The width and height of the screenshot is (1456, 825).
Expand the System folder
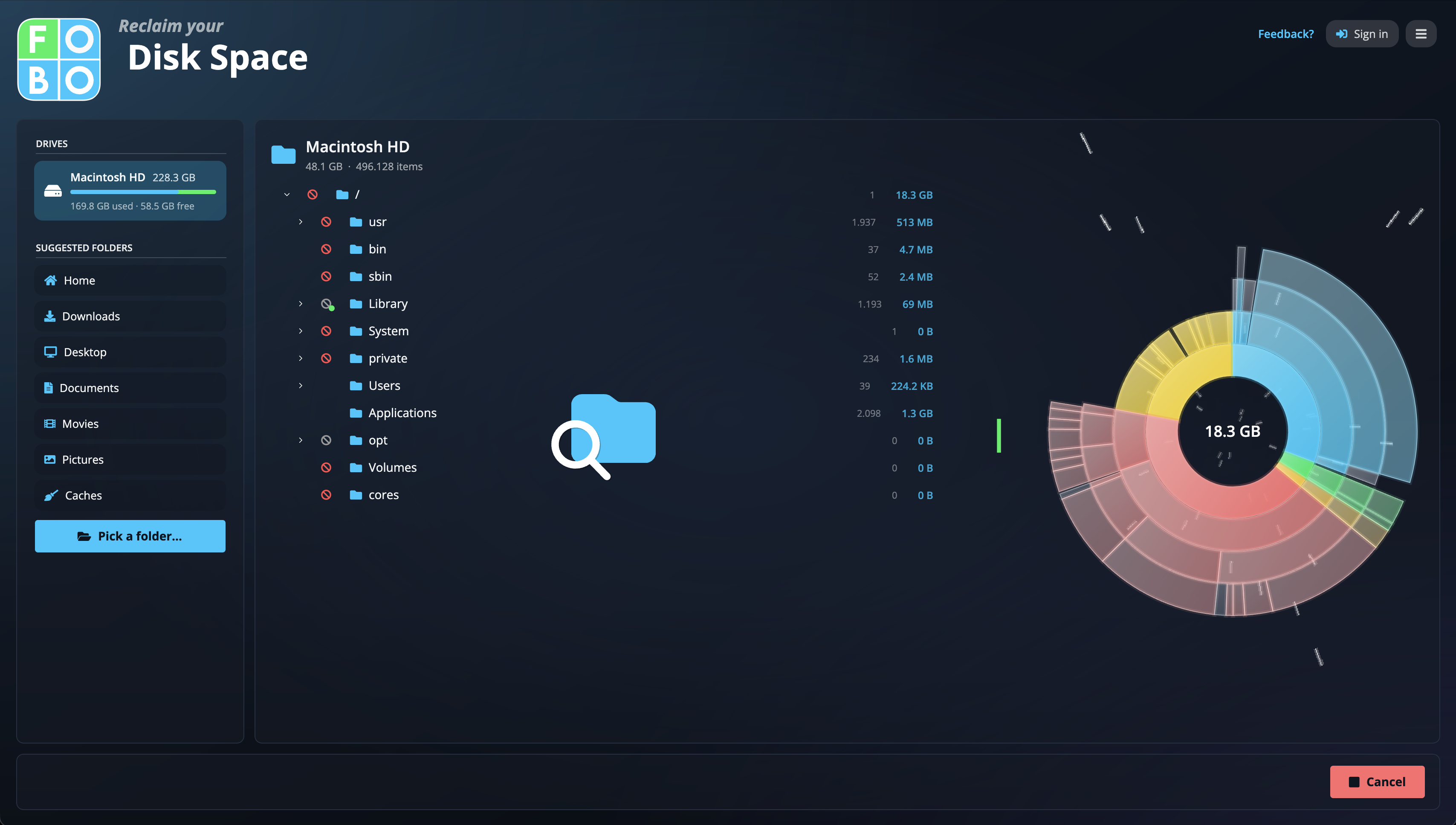[x=301, y=331]
